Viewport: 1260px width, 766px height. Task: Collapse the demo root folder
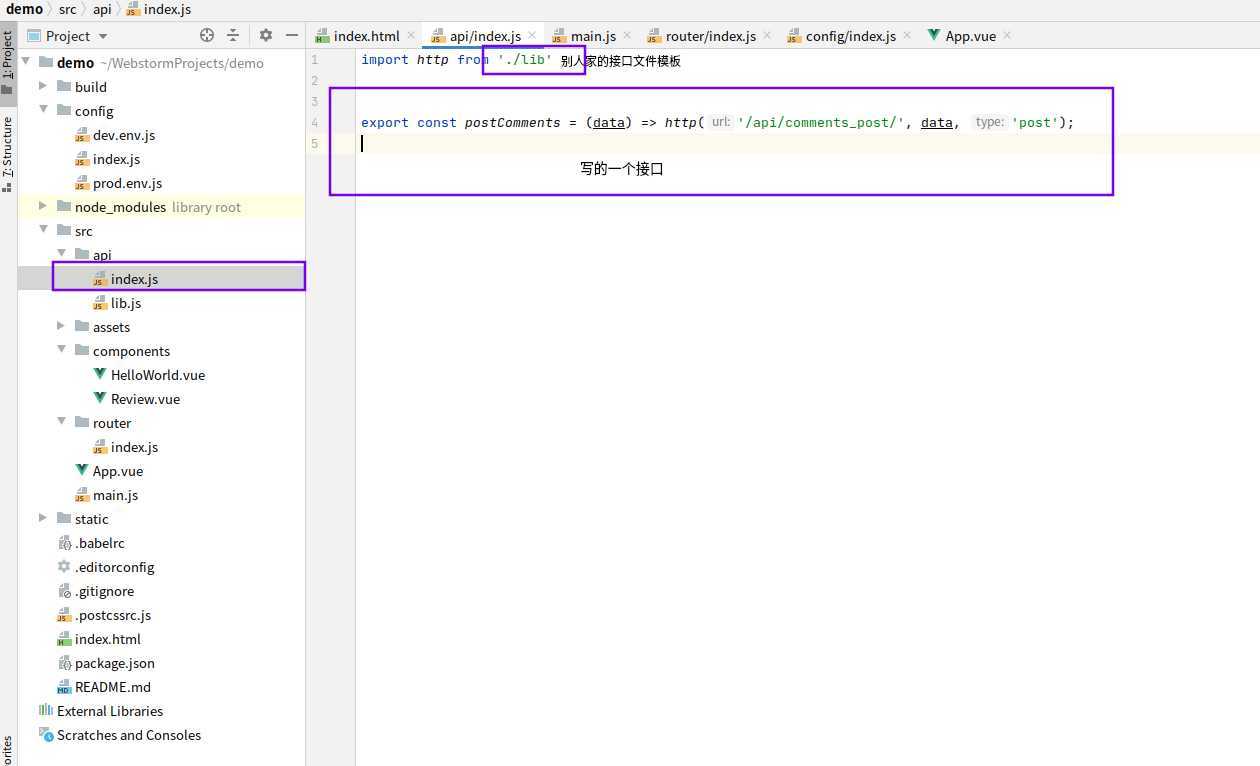click(25, 62)
